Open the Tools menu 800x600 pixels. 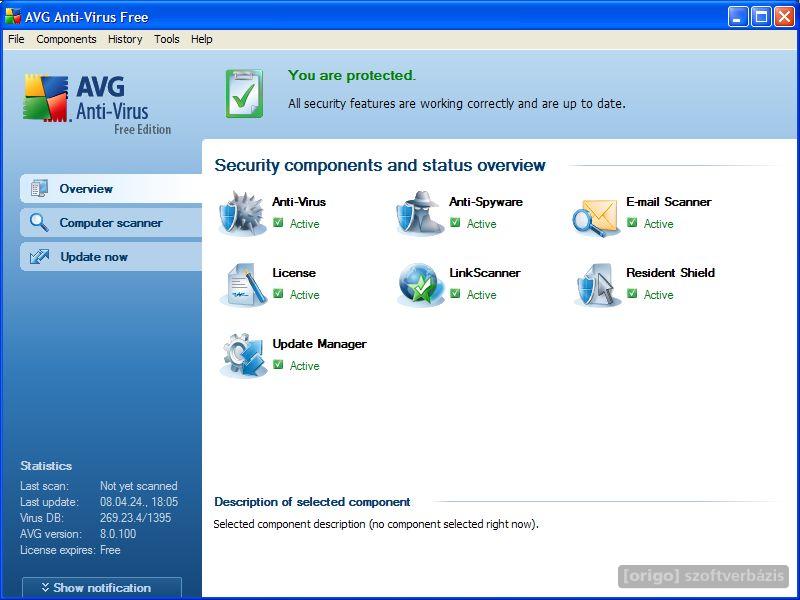[x=167, y=39]
